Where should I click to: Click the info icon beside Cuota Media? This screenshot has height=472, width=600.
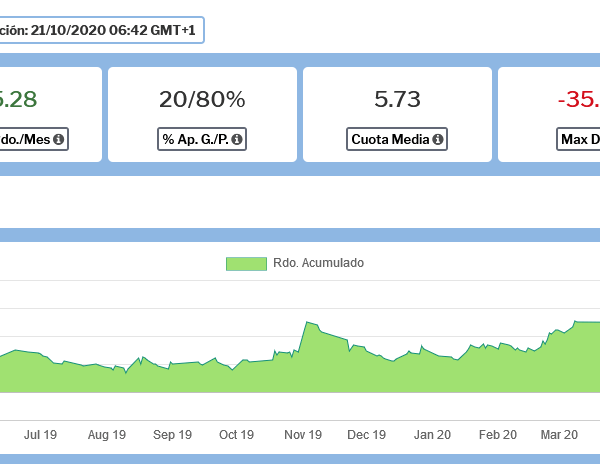438,139
